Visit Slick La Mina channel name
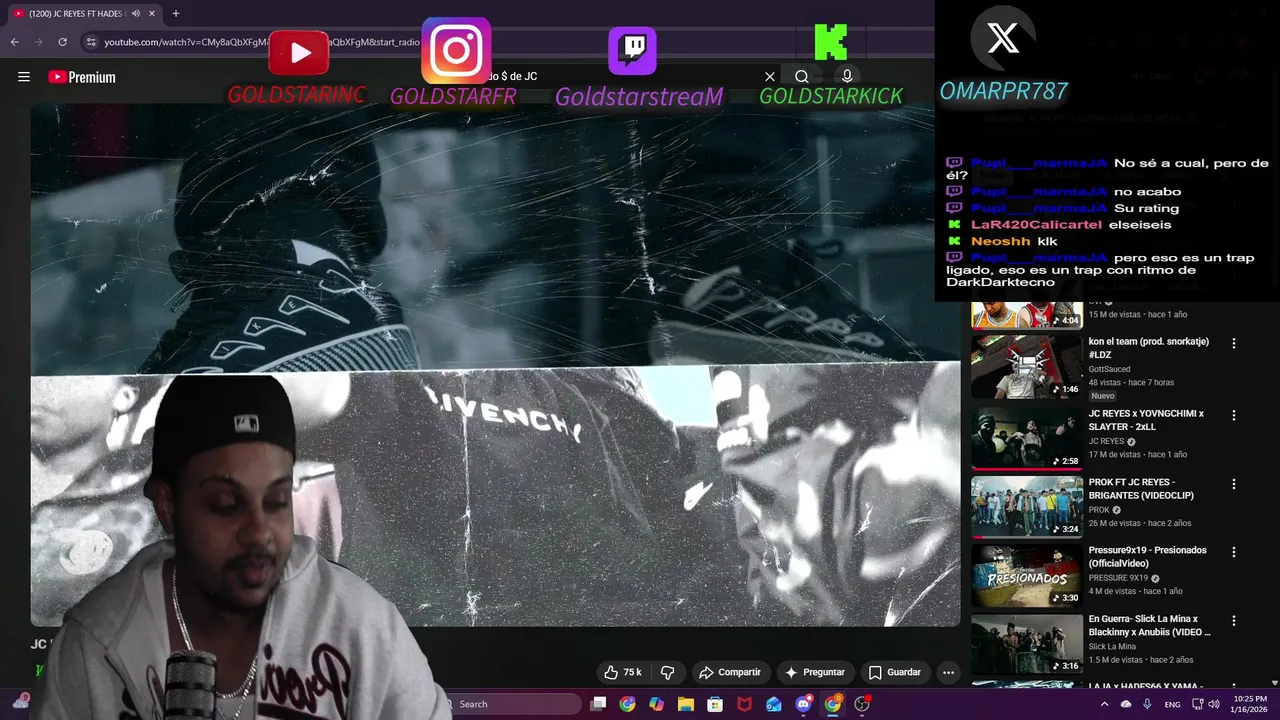The image size is (1280, 720). (x=1112, y=647)
